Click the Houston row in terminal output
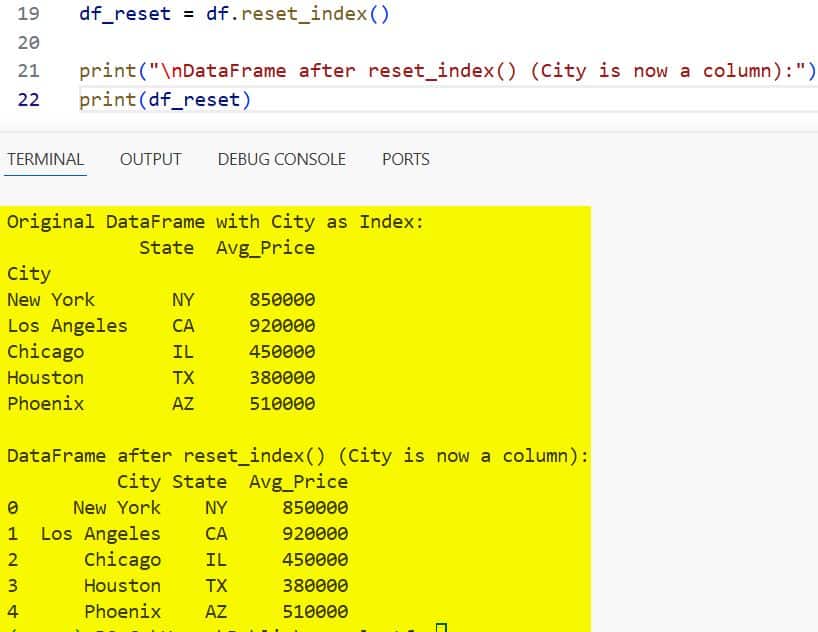 click(x=45, y=377)
